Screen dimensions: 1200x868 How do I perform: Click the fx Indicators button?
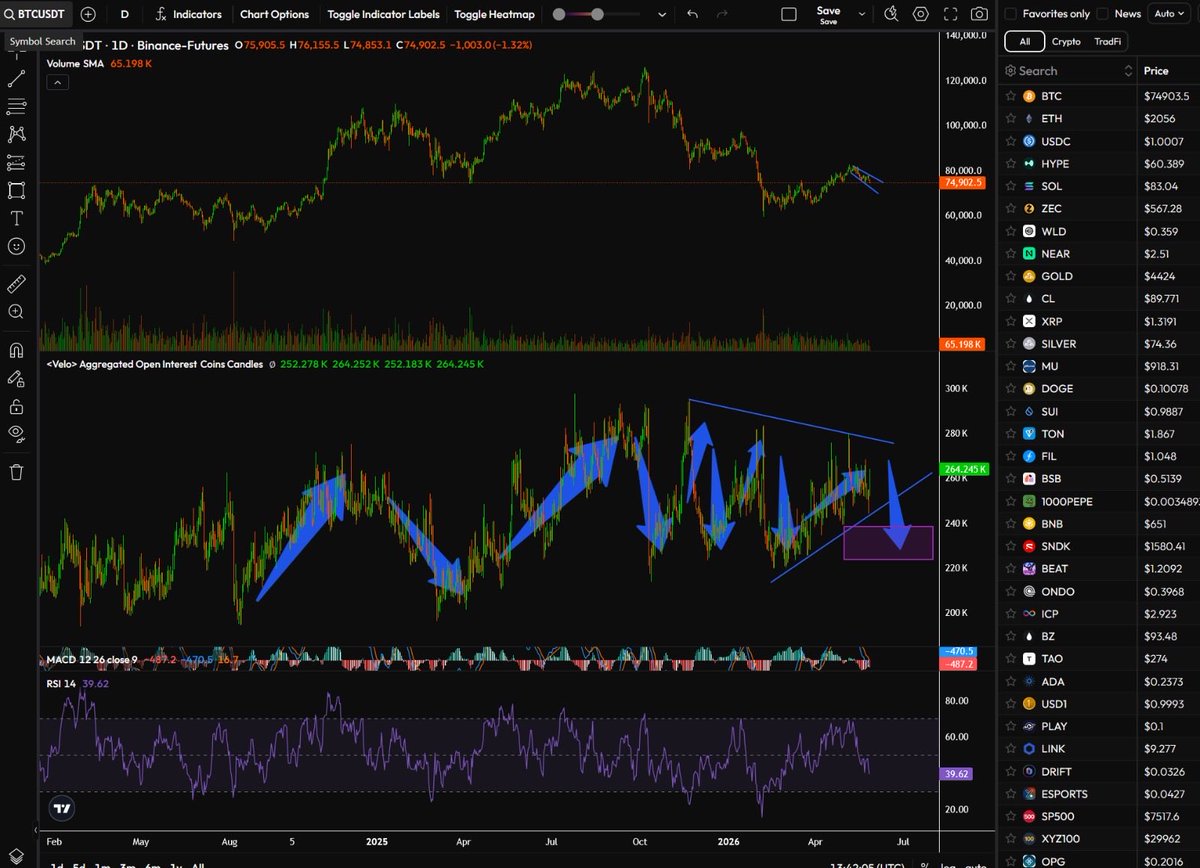(x=188, y=14)
